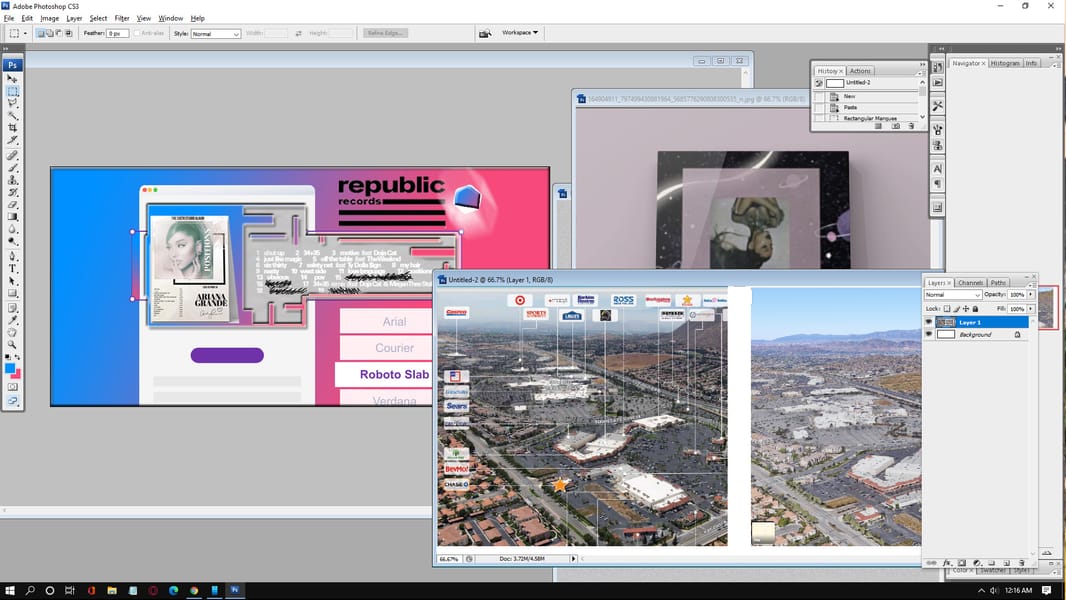This screenshot has width=1066, height=600.
Task: Open status bar info arrow menu
Action: [573, 559]
